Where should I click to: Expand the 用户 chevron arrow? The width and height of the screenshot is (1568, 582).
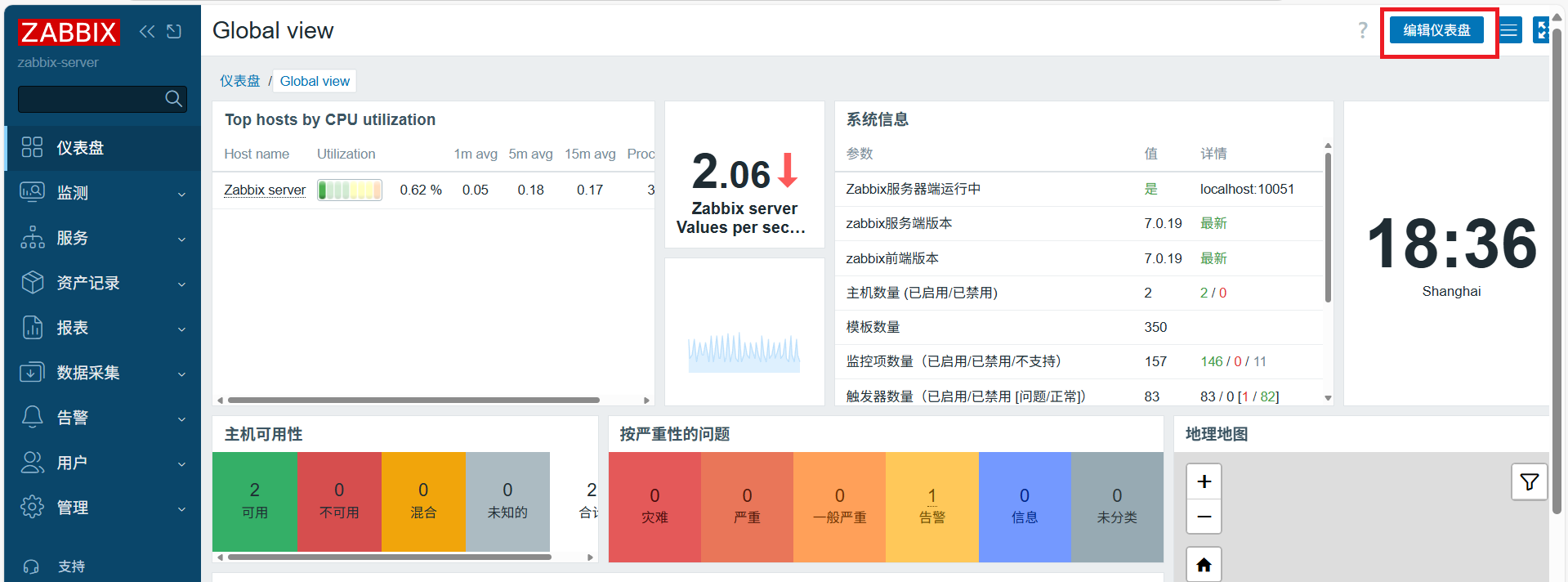pos(181,464)
